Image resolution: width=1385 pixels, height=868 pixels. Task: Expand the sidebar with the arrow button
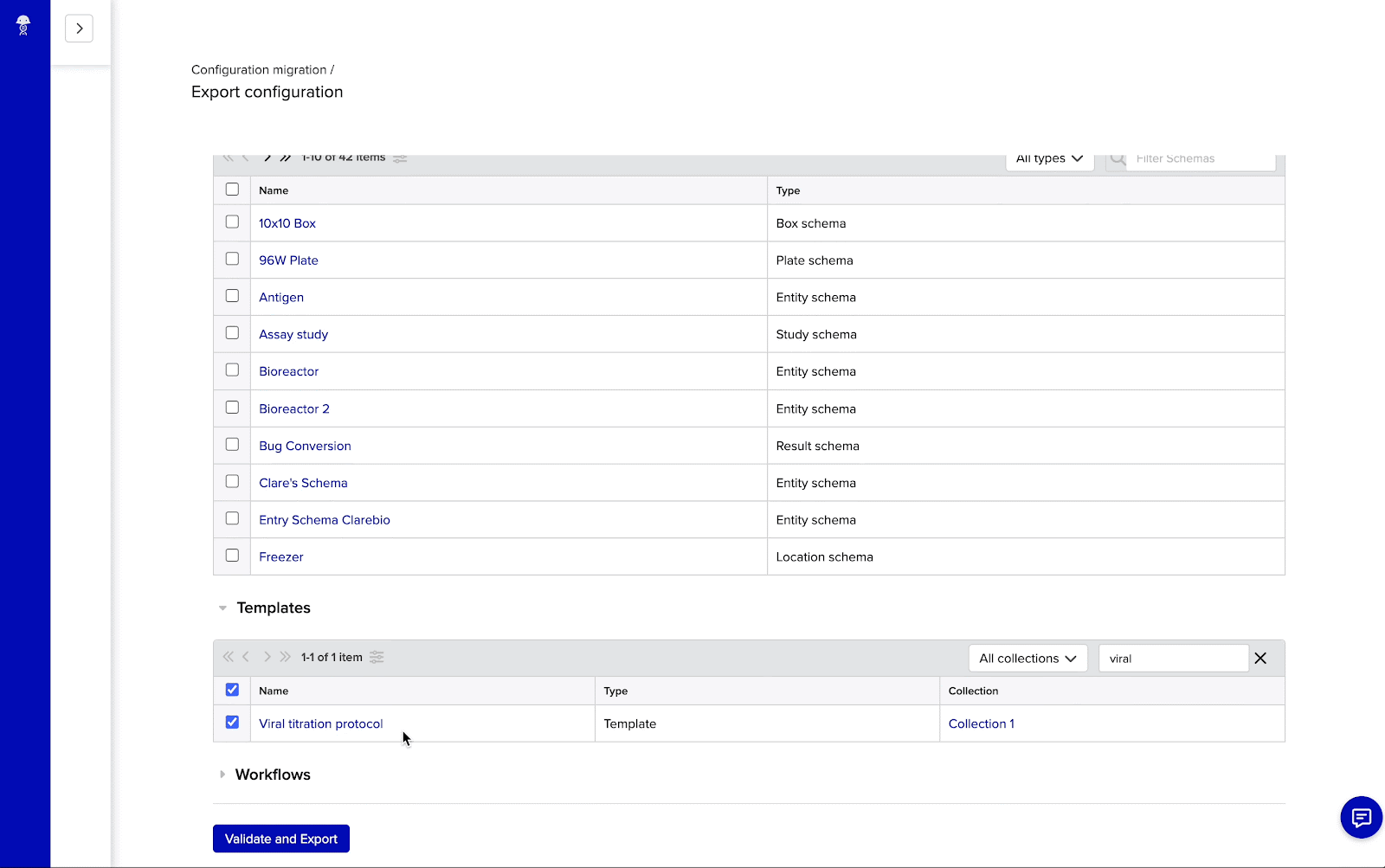(79, 28)
